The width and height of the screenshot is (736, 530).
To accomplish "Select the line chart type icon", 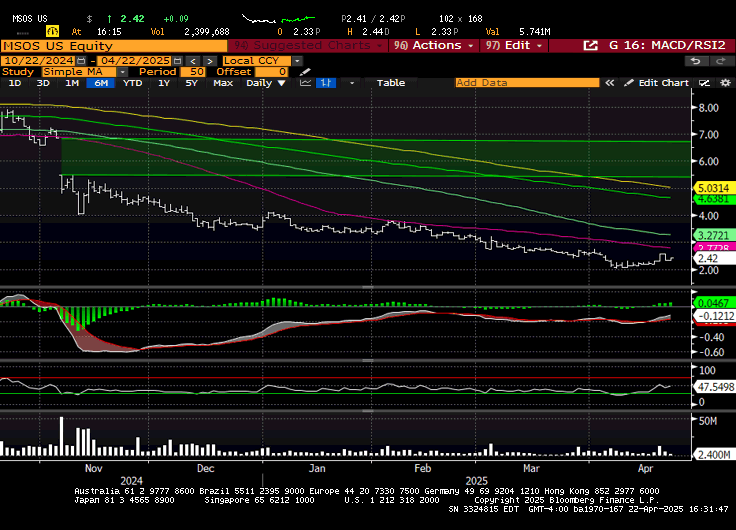I will tap(306, 83).
